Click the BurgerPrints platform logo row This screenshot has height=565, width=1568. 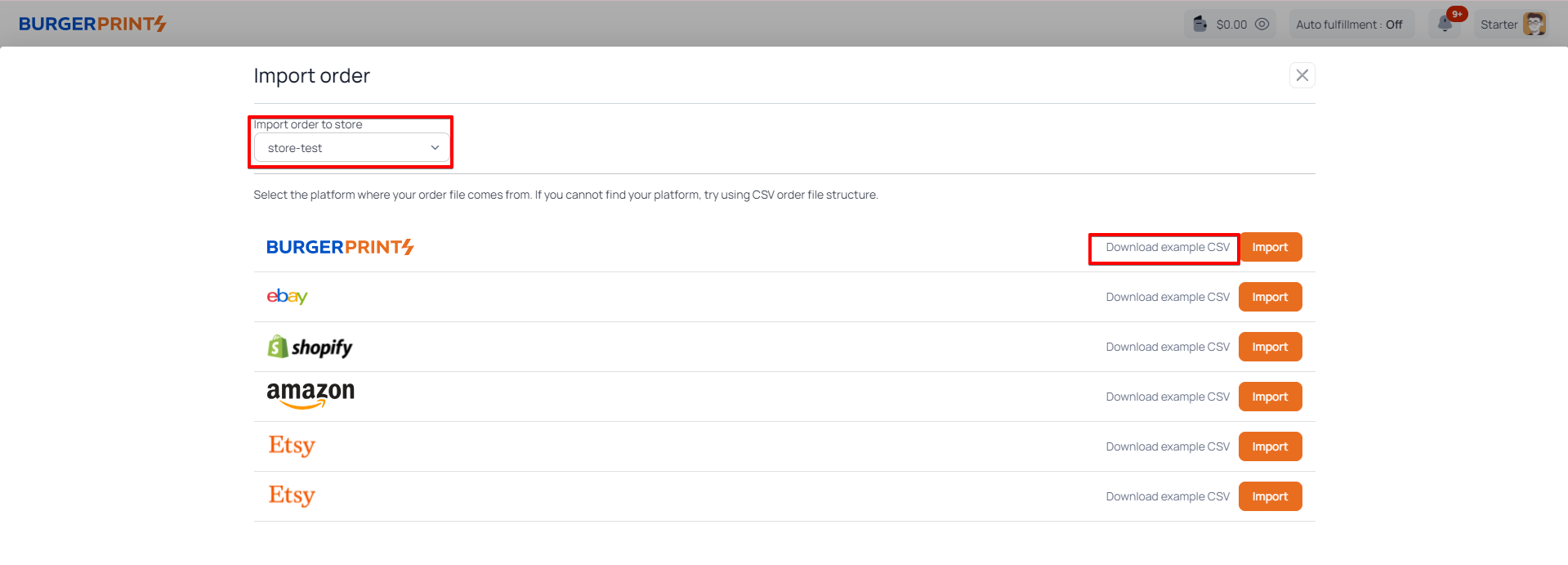click(340, 247)
